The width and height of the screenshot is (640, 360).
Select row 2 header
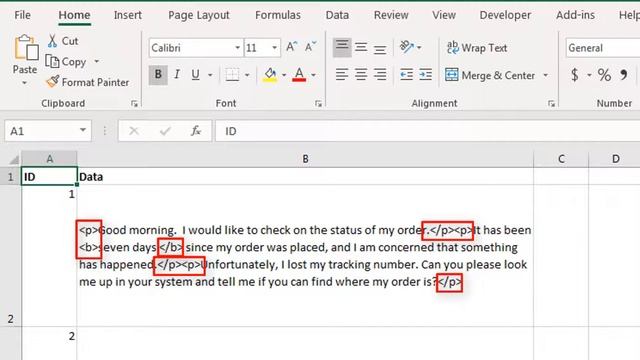coord(11,256)
